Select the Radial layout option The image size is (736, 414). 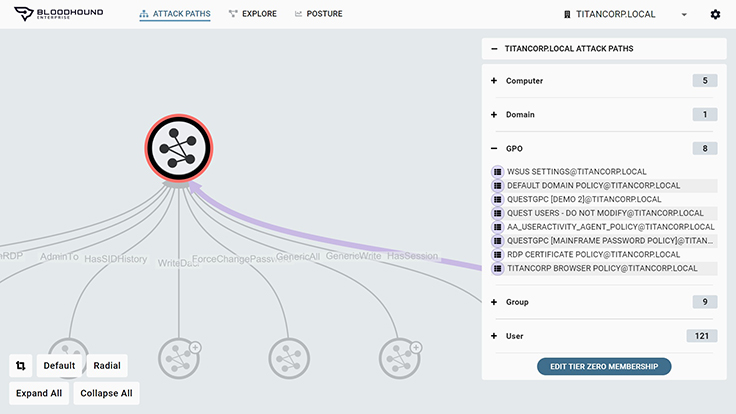(107, 366)
